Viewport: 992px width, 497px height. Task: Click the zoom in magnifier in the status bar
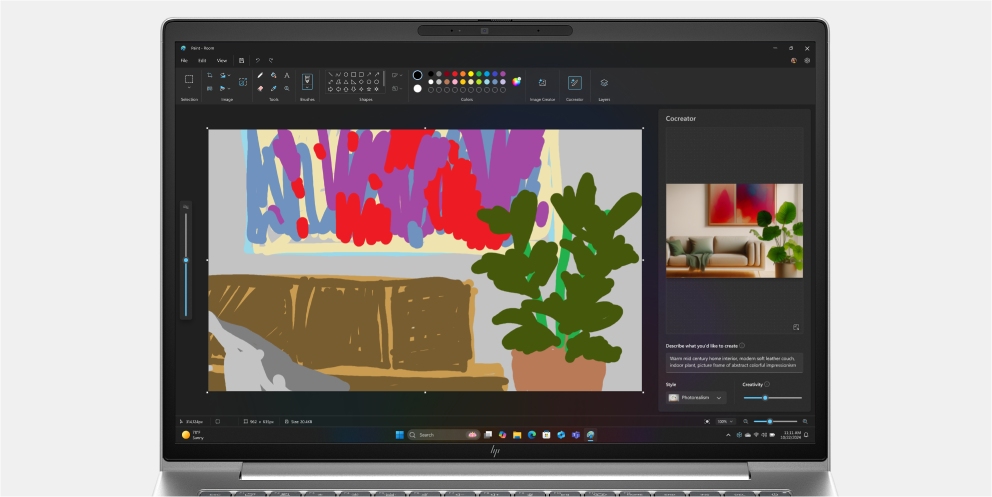pos(805,421)
